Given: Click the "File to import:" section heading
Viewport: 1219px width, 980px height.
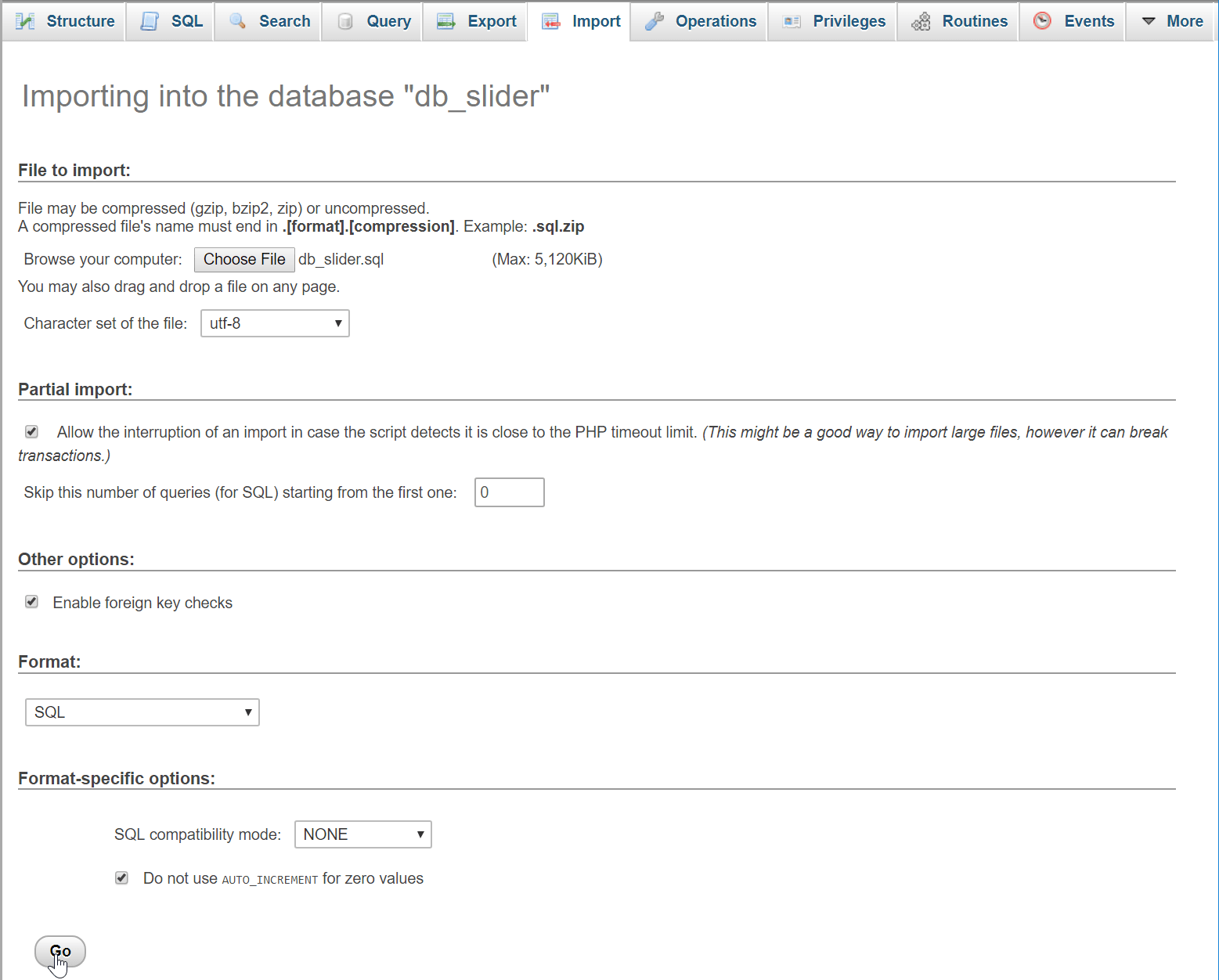Looking at the screenshot, I should pyautogui.click(x=74, y=171).
